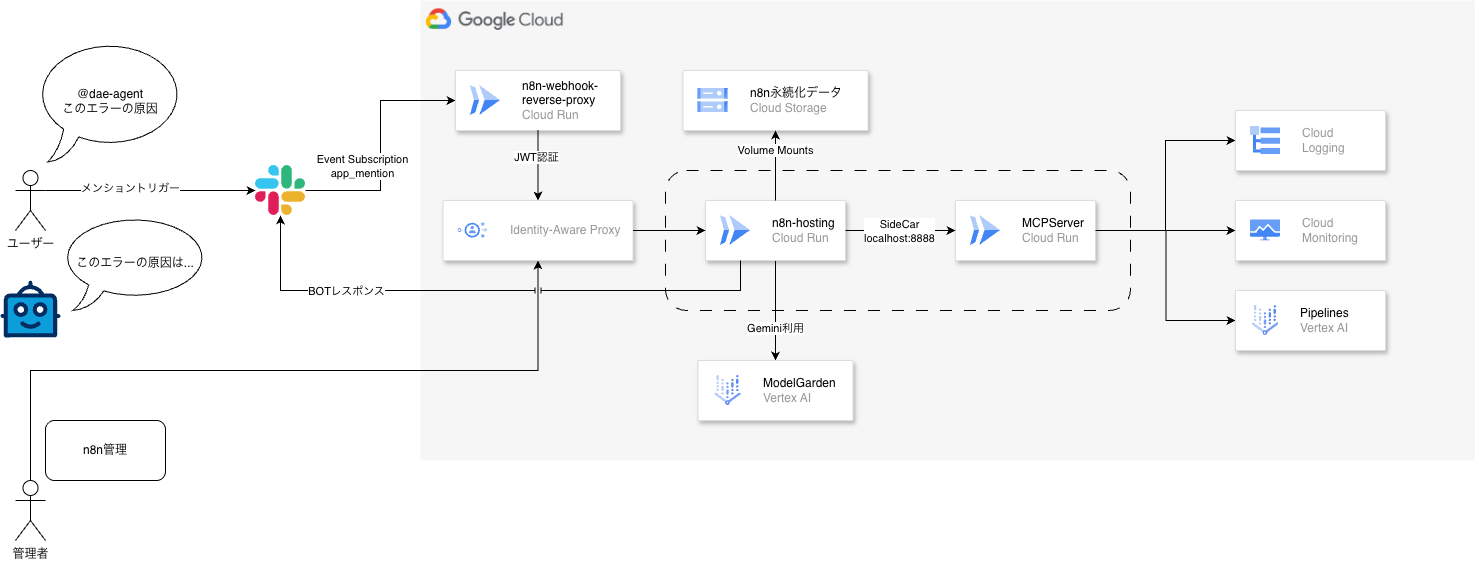Viewport: 1475px width, 561px height.
Task: Click the Volume Mounts label
Action: pos(776,150)
